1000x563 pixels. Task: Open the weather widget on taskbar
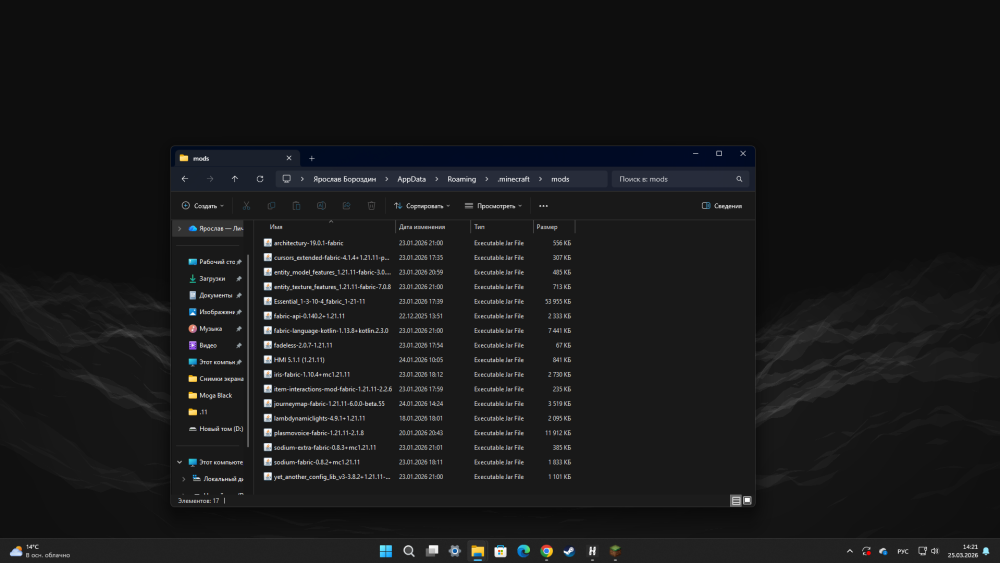coord(40,551)
